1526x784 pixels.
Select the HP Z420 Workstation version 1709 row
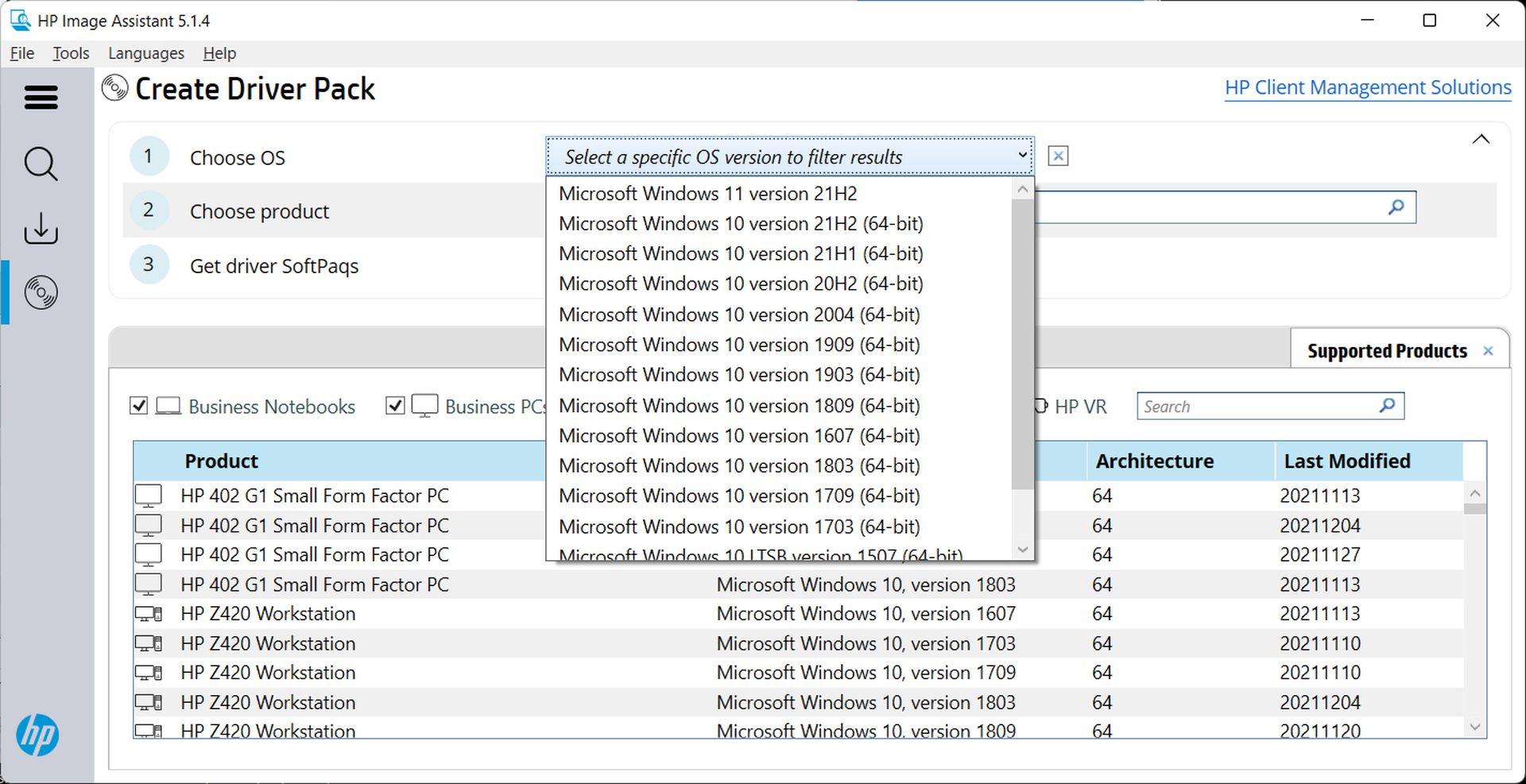[799, 673]
